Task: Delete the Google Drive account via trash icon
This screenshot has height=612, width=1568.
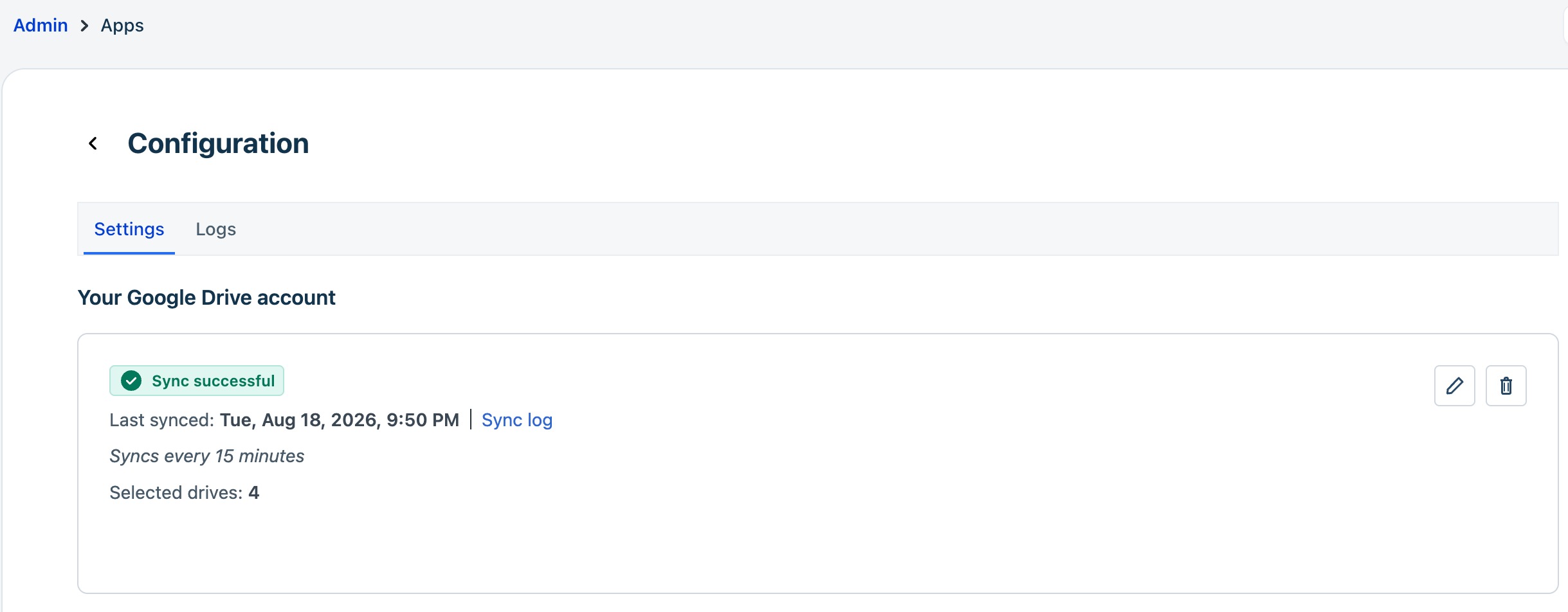Action: [x=1506, y=386]
